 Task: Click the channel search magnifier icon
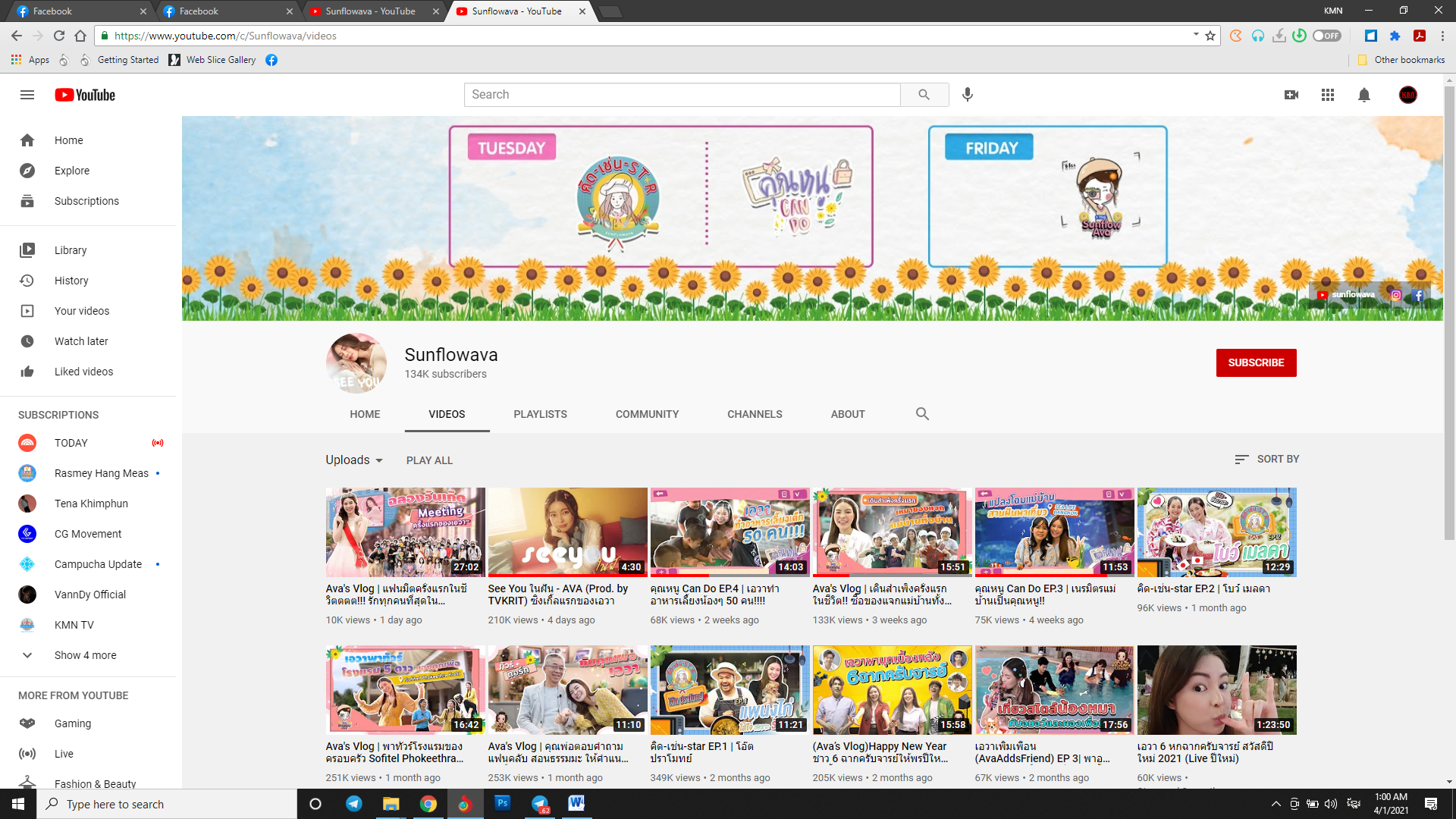[922, 414]
